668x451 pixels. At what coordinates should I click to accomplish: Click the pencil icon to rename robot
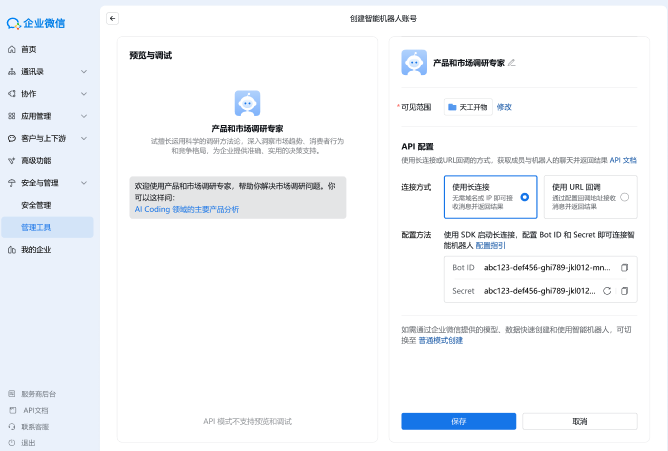pos(512,62)
